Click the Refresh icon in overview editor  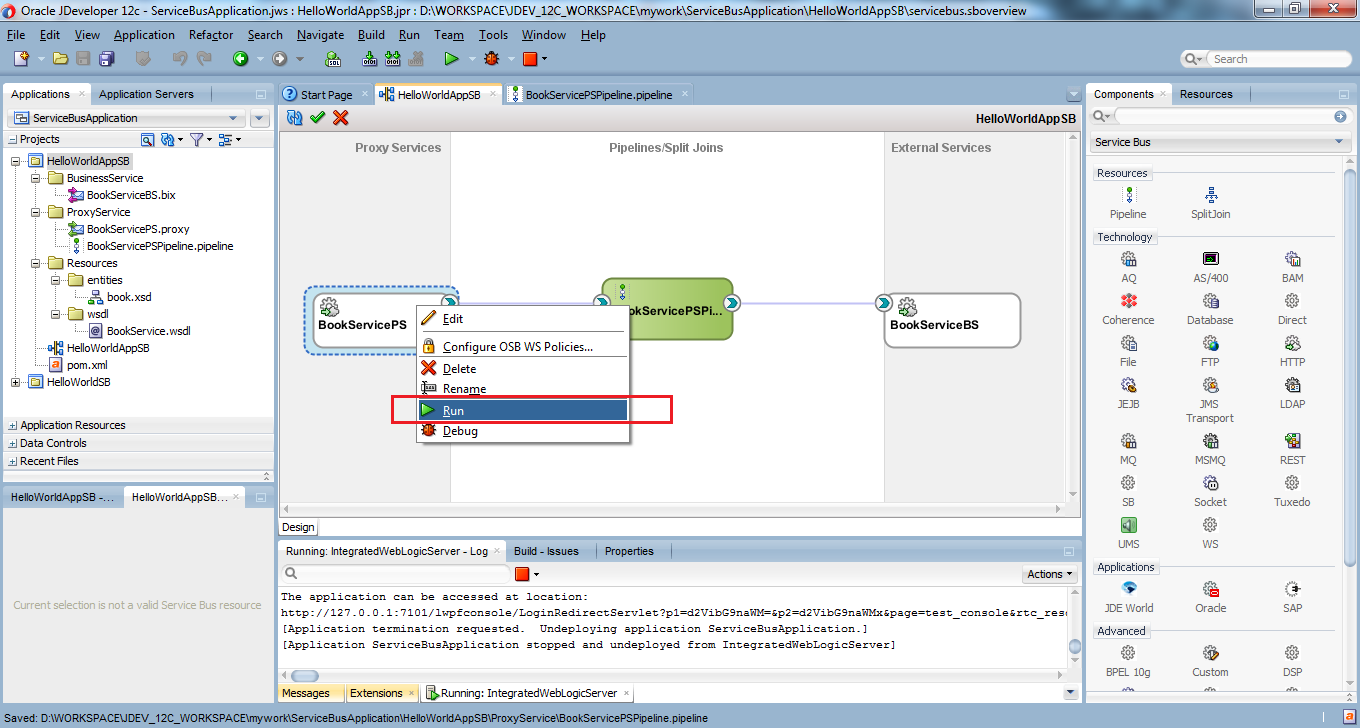coord(294,118)
